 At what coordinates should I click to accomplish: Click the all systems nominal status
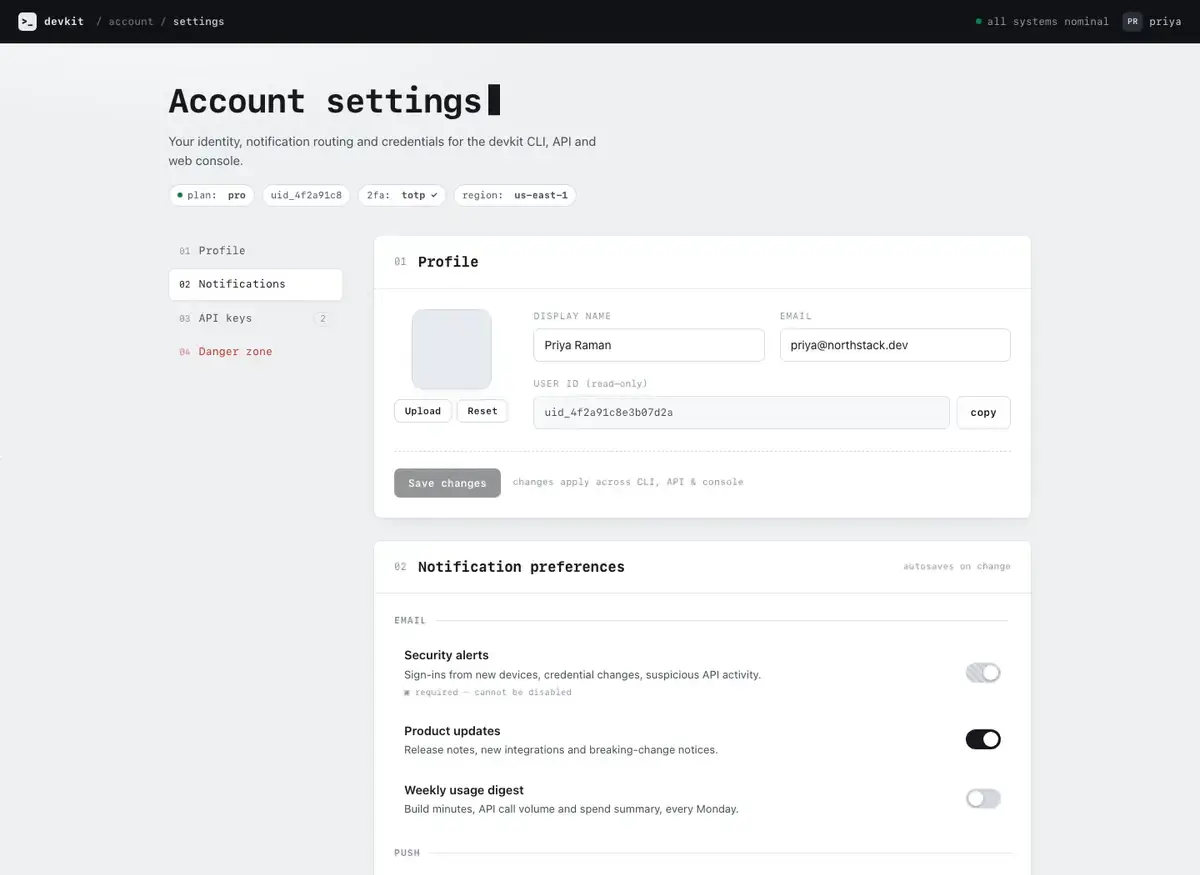pyautogui.click(x=1042, y=21)
